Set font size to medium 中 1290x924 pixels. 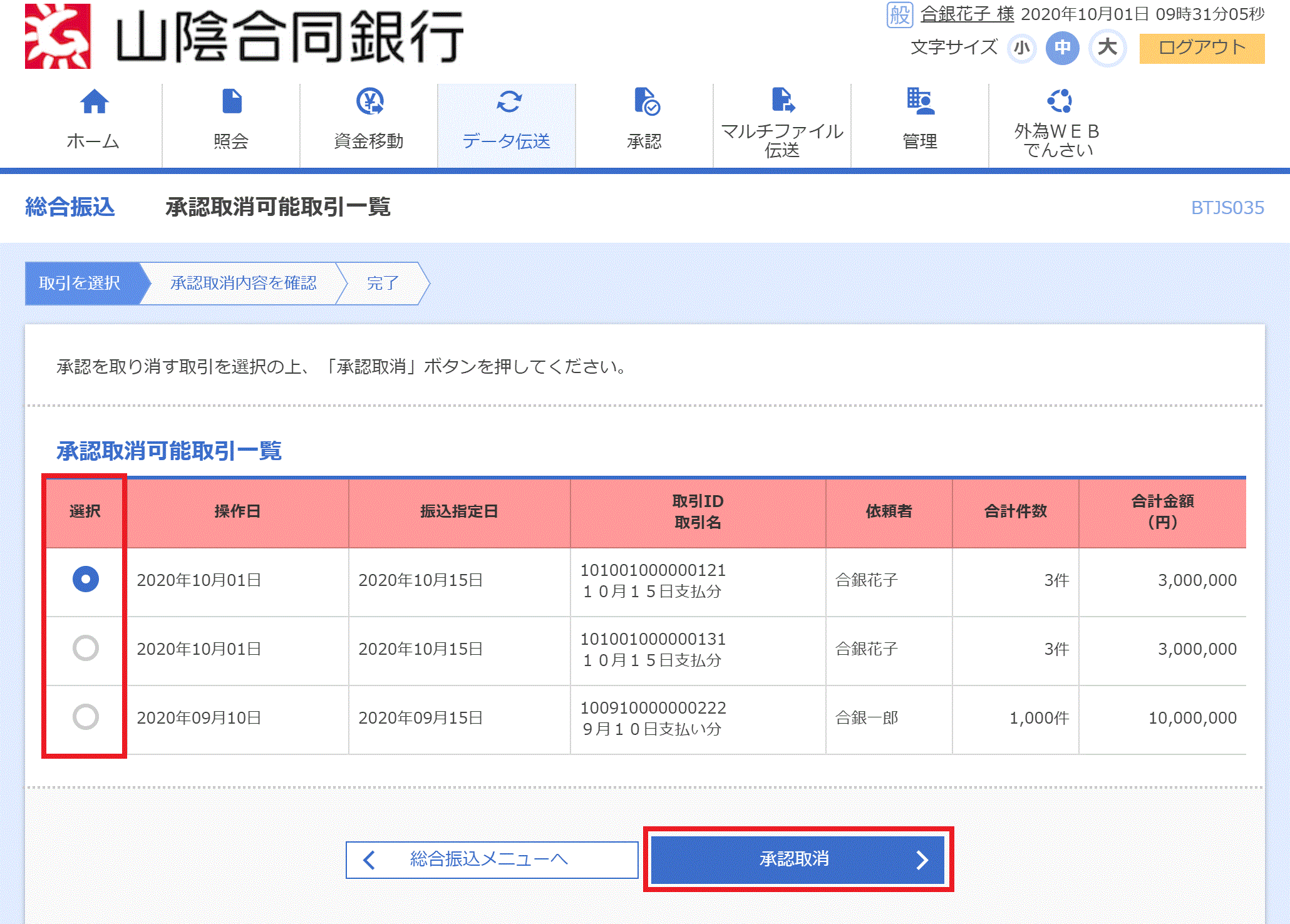coord(1063,48)
